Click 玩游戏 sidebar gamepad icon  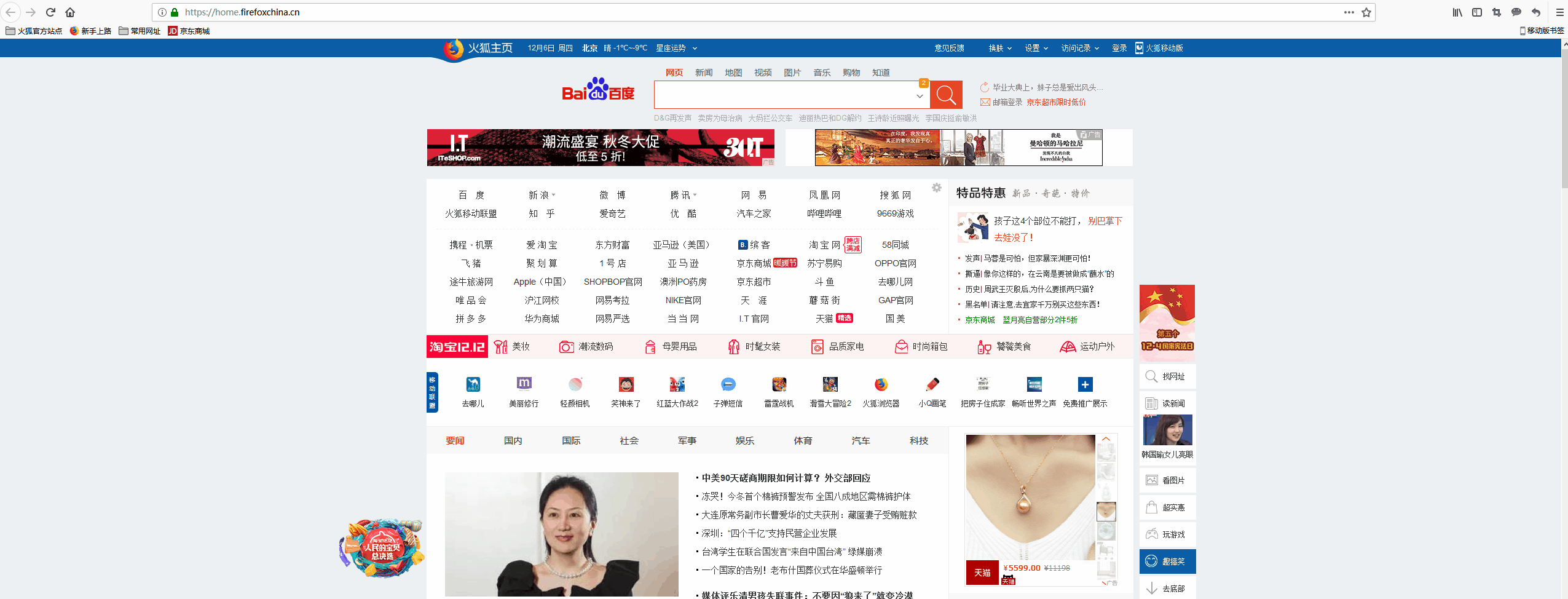[x=1151, y=534]
